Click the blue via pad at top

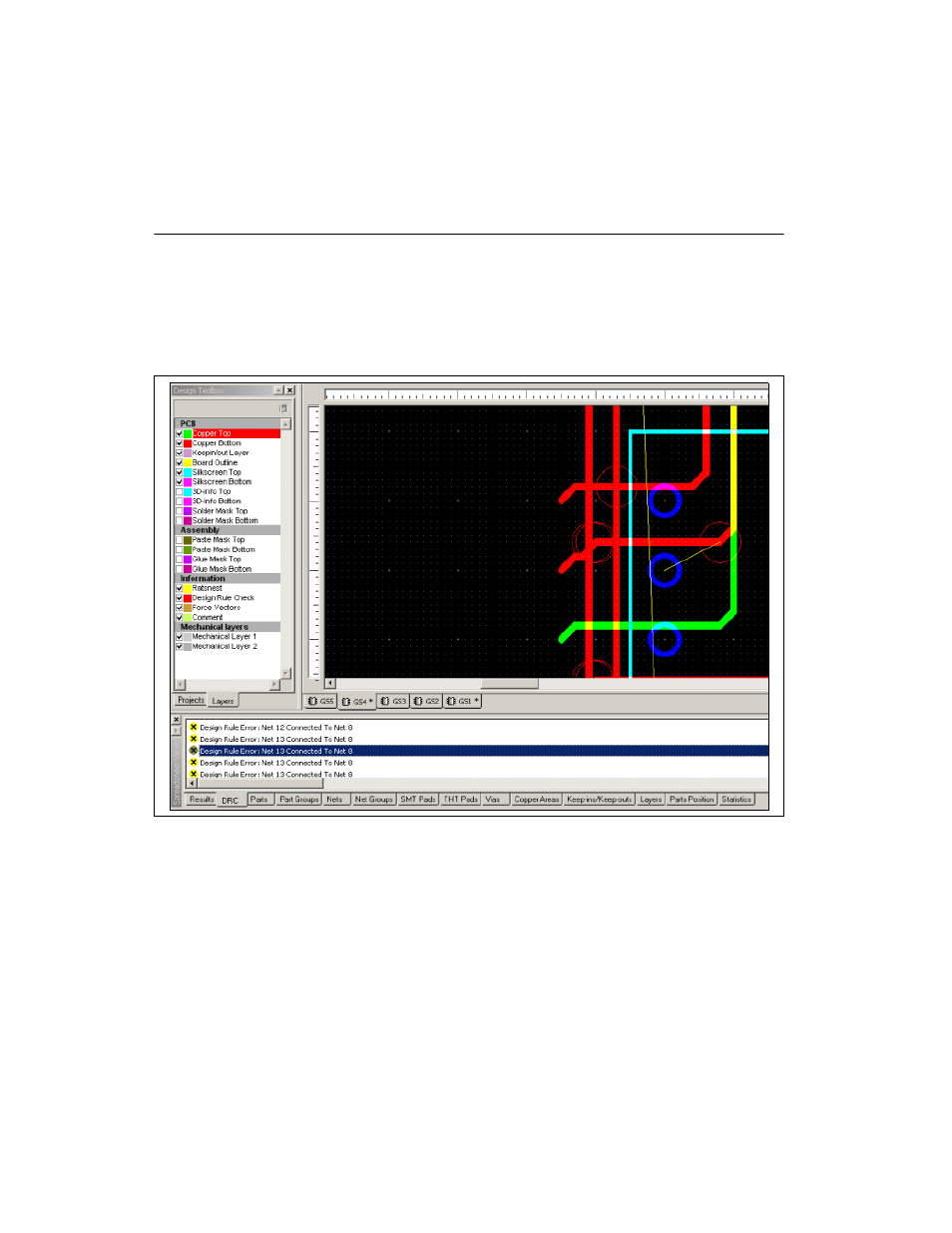(665, 500)
